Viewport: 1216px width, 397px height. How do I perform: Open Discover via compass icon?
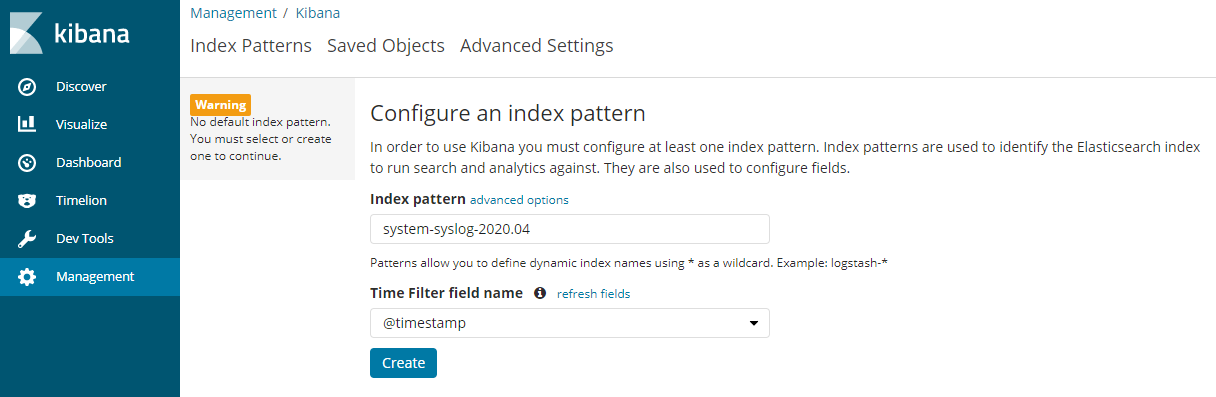click(28, 87)
